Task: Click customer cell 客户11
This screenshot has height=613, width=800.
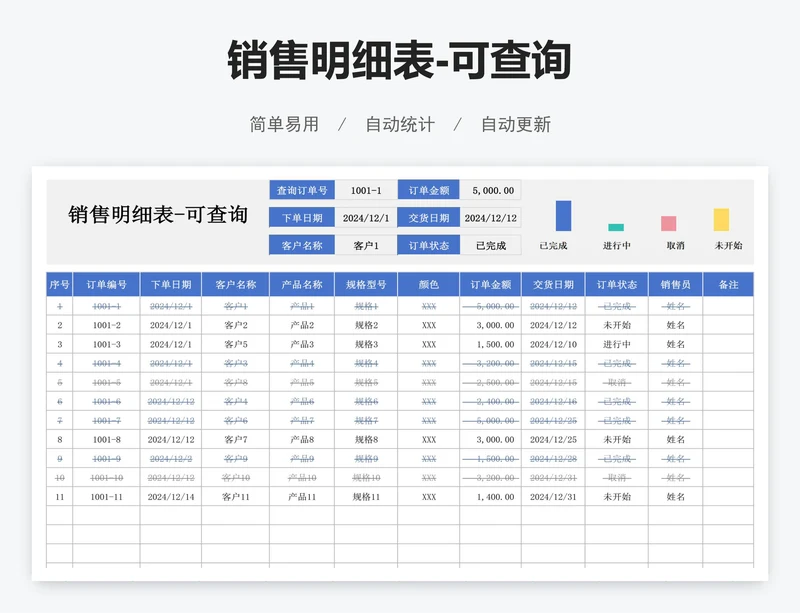Action: tap(236, 497)
